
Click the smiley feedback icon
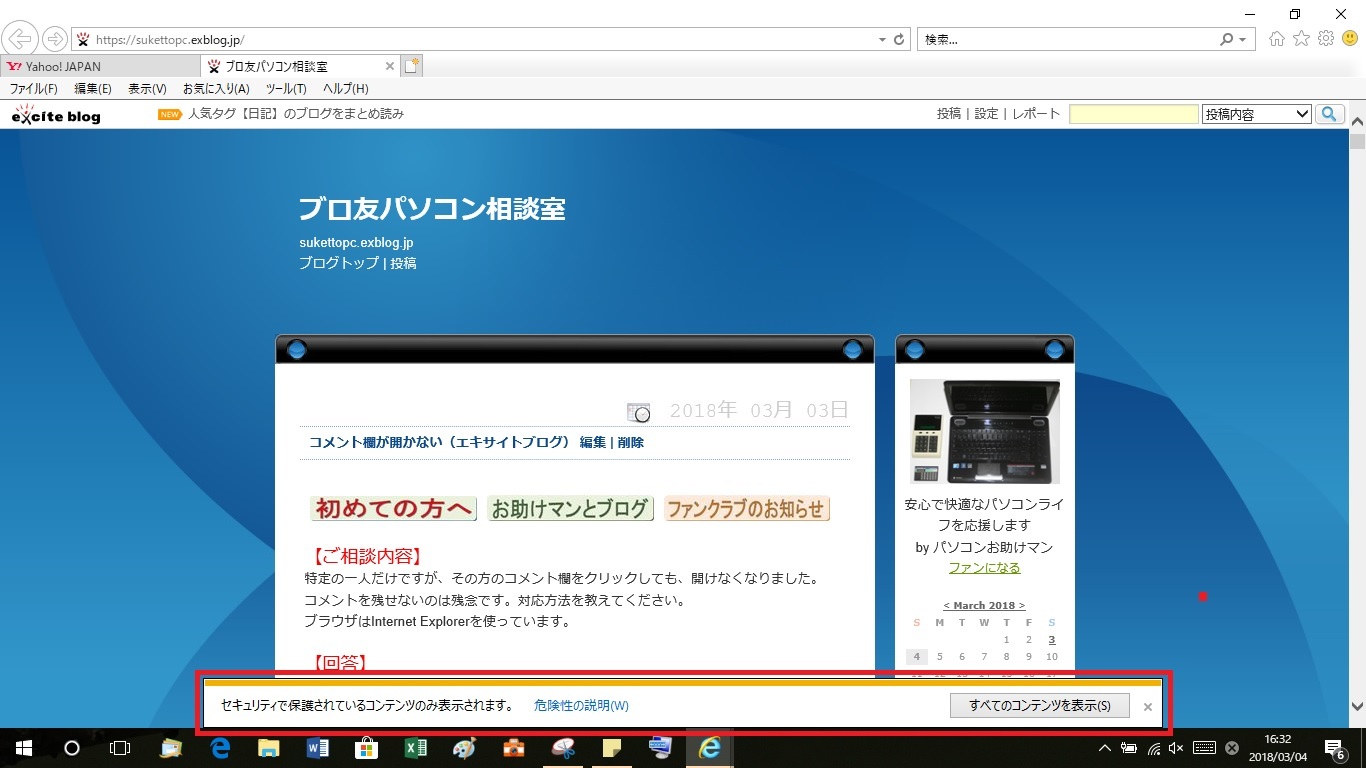click(x=1350, y=39)
